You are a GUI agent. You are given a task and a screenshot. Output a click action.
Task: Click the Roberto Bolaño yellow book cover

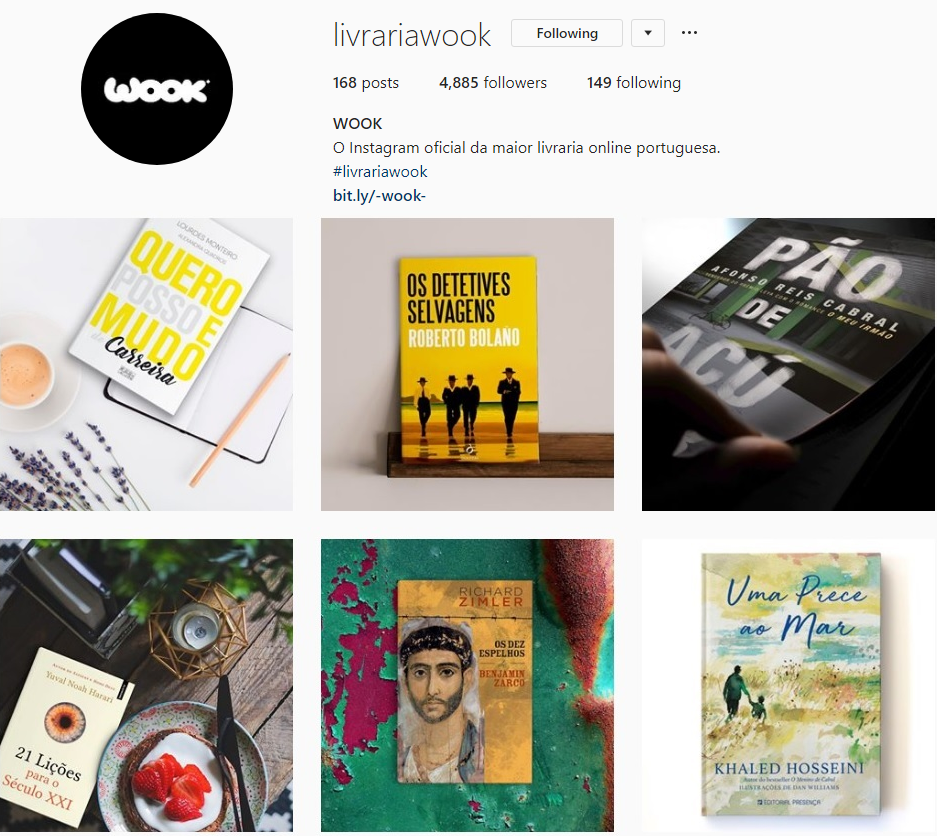pyautogui.click(x=468, y=361)
